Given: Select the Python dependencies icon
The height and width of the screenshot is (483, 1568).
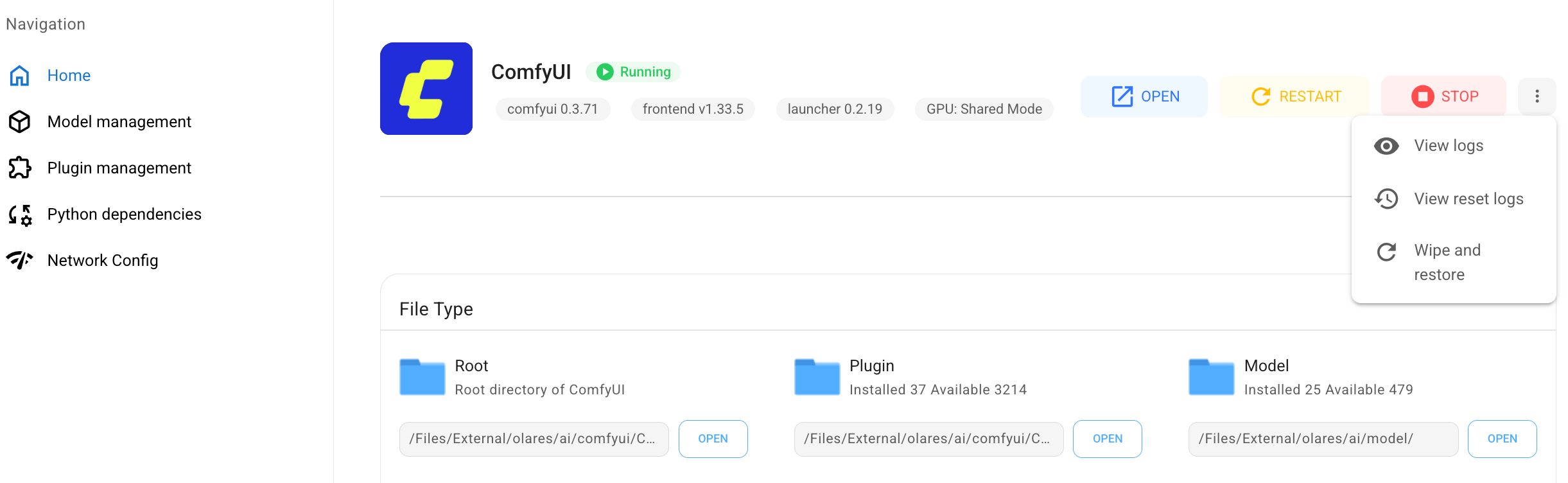Looking at the screenshot, I should click(19, 215).
